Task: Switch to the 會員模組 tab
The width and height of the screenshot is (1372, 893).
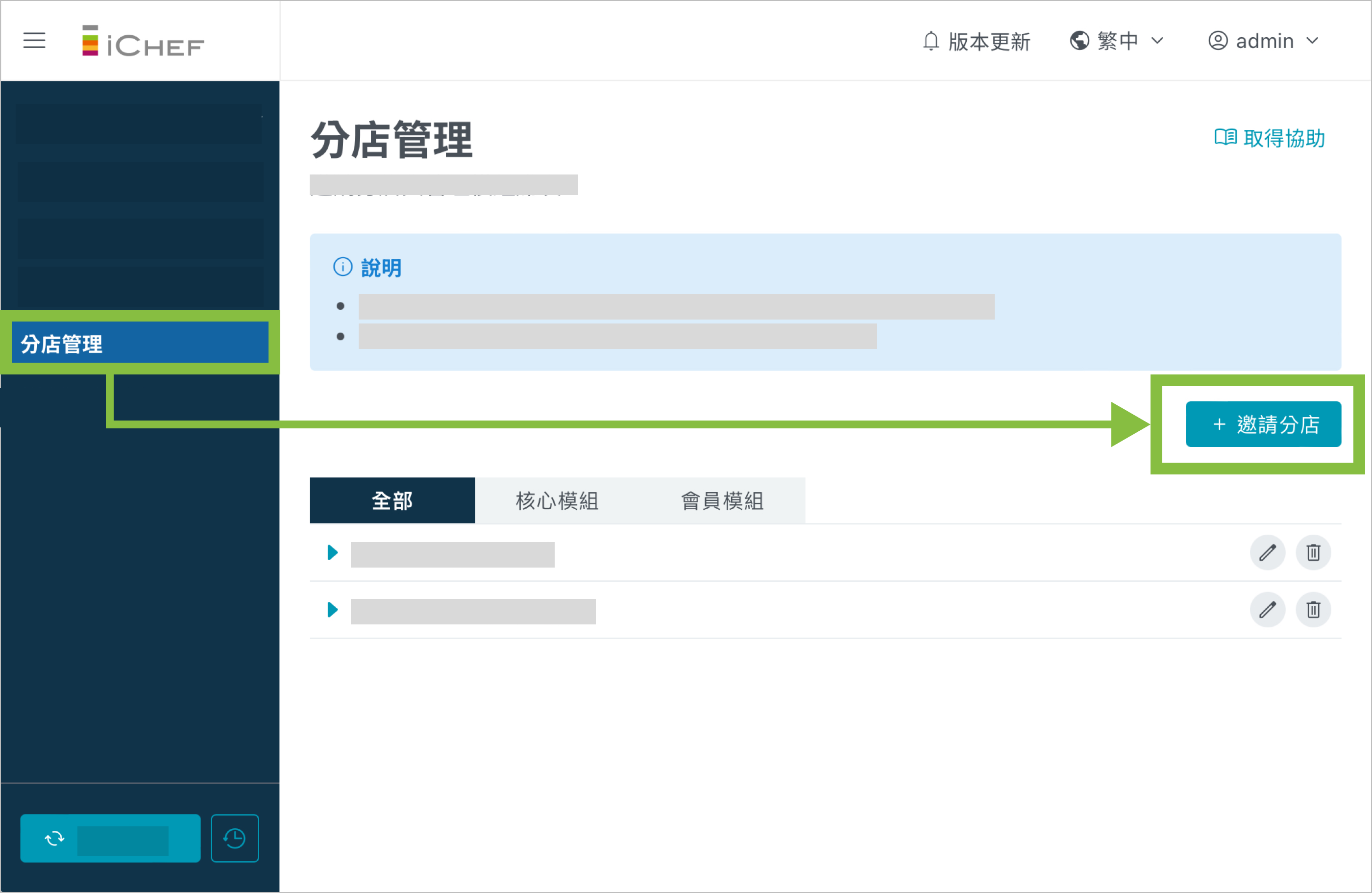Action: pyautogui.click(x=722, y=500)
